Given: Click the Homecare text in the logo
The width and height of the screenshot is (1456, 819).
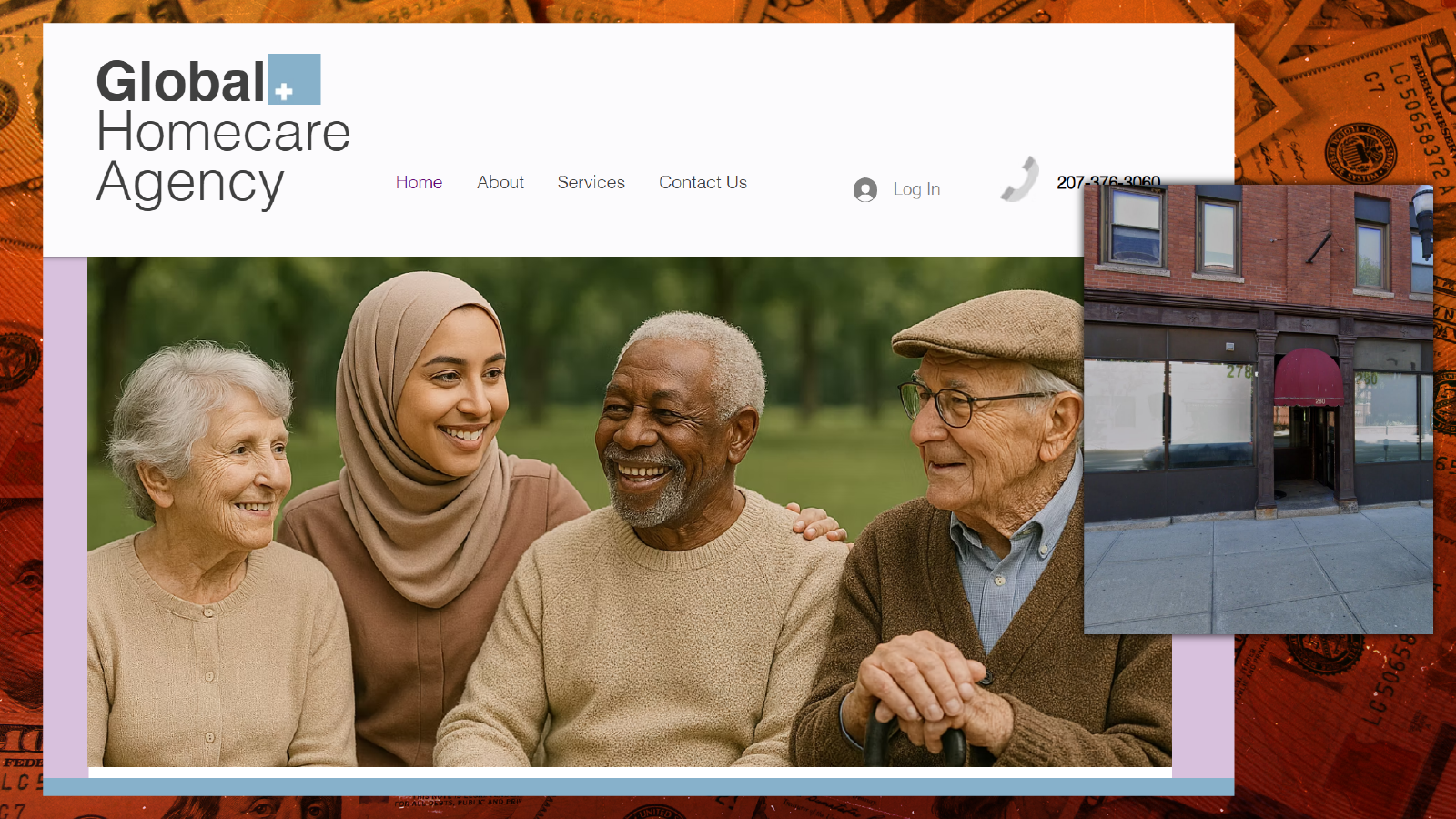Looking at the screenshot, I should 223,132.
